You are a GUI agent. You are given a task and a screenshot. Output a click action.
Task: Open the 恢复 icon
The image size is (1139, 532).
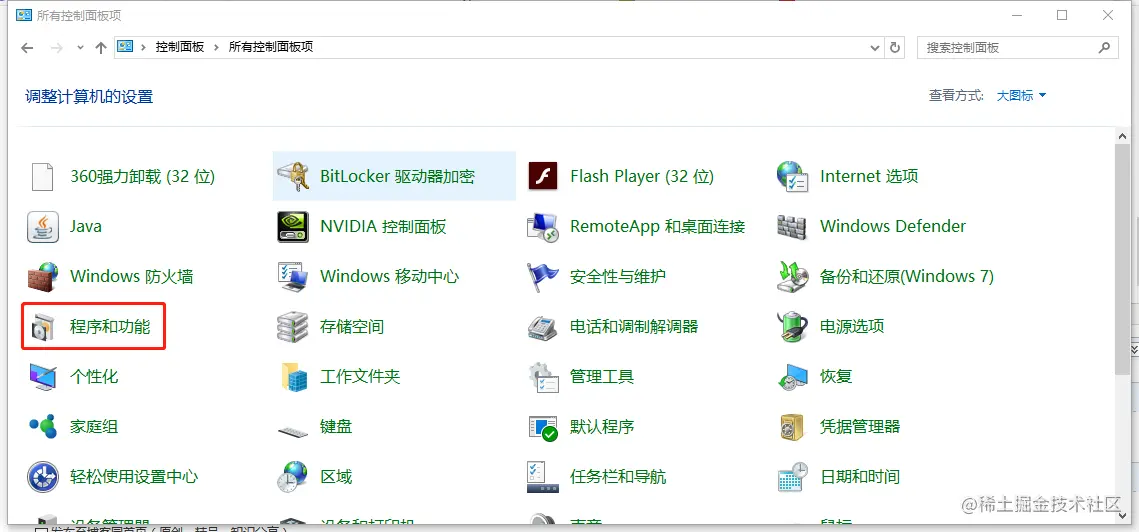(x=792, y=377)
